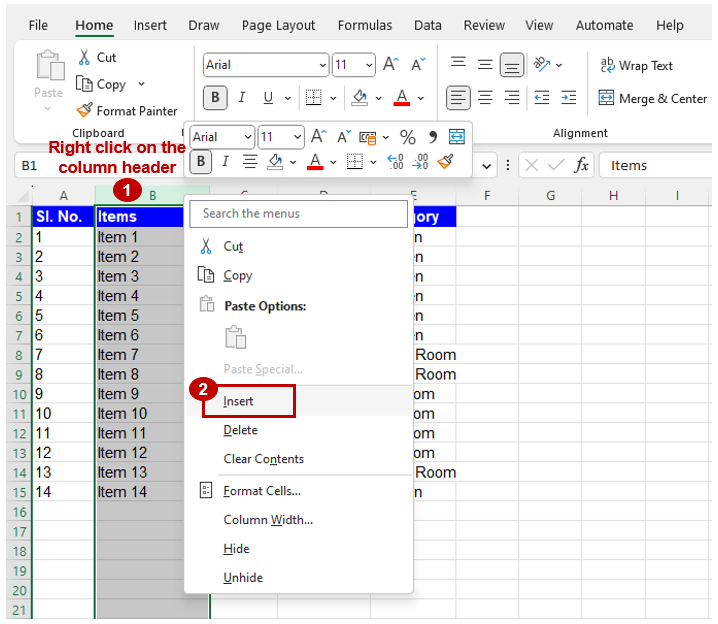The width and height of the screenshot is (718, 624).
Task: Click Increase Indent in the ribbon
Action: (x=569, y=98)
